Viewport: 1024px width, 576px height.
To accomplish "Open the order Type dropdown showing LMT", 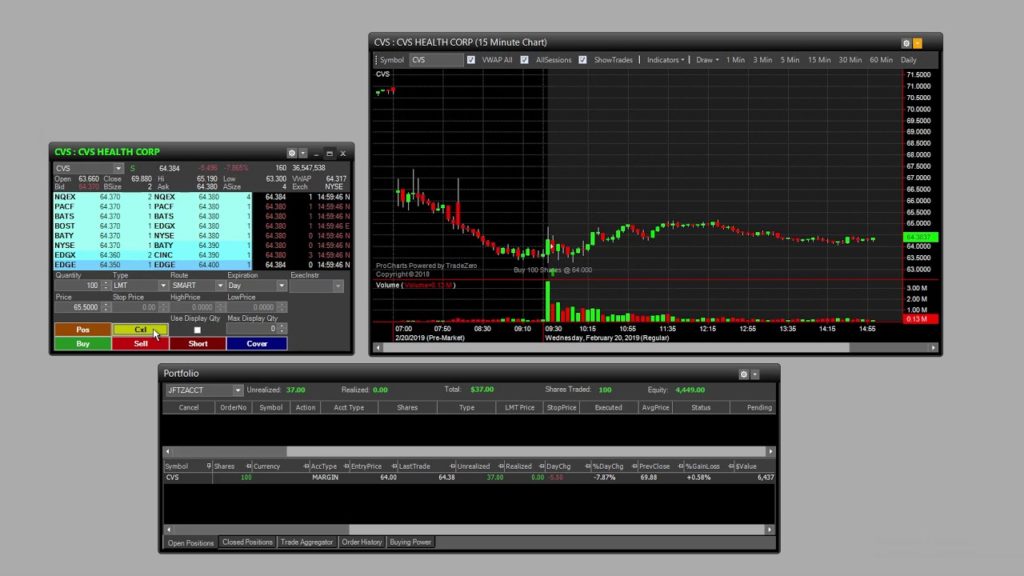I will [x=164, y=285].
